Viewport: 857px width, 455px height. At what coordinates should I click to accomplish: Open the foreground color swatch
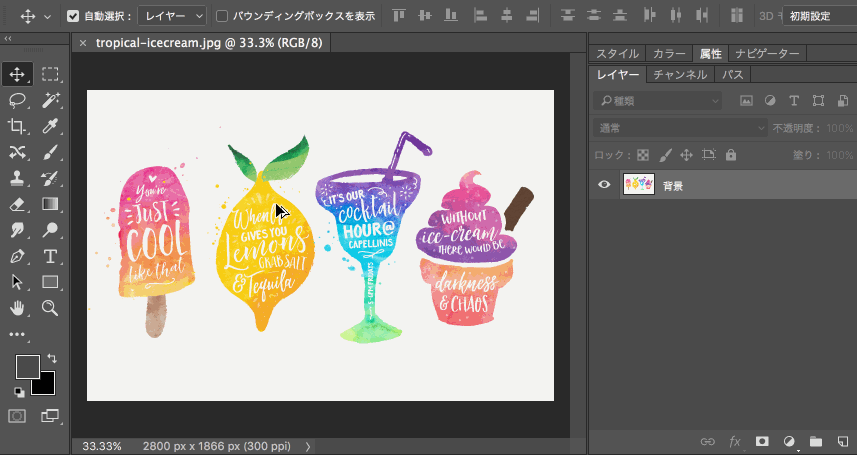(27, 367)
